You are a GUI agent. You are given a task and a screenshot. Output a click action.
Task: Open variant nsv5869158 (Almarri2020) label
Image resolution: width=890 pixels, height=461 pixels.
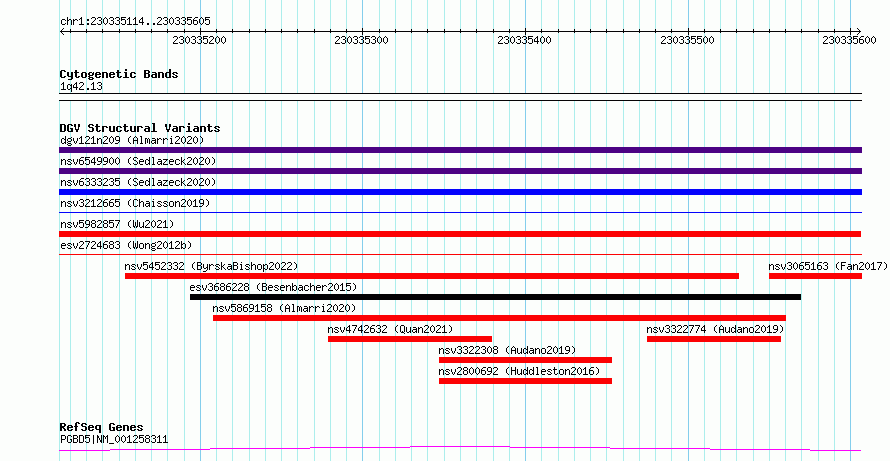pos(284,308)
